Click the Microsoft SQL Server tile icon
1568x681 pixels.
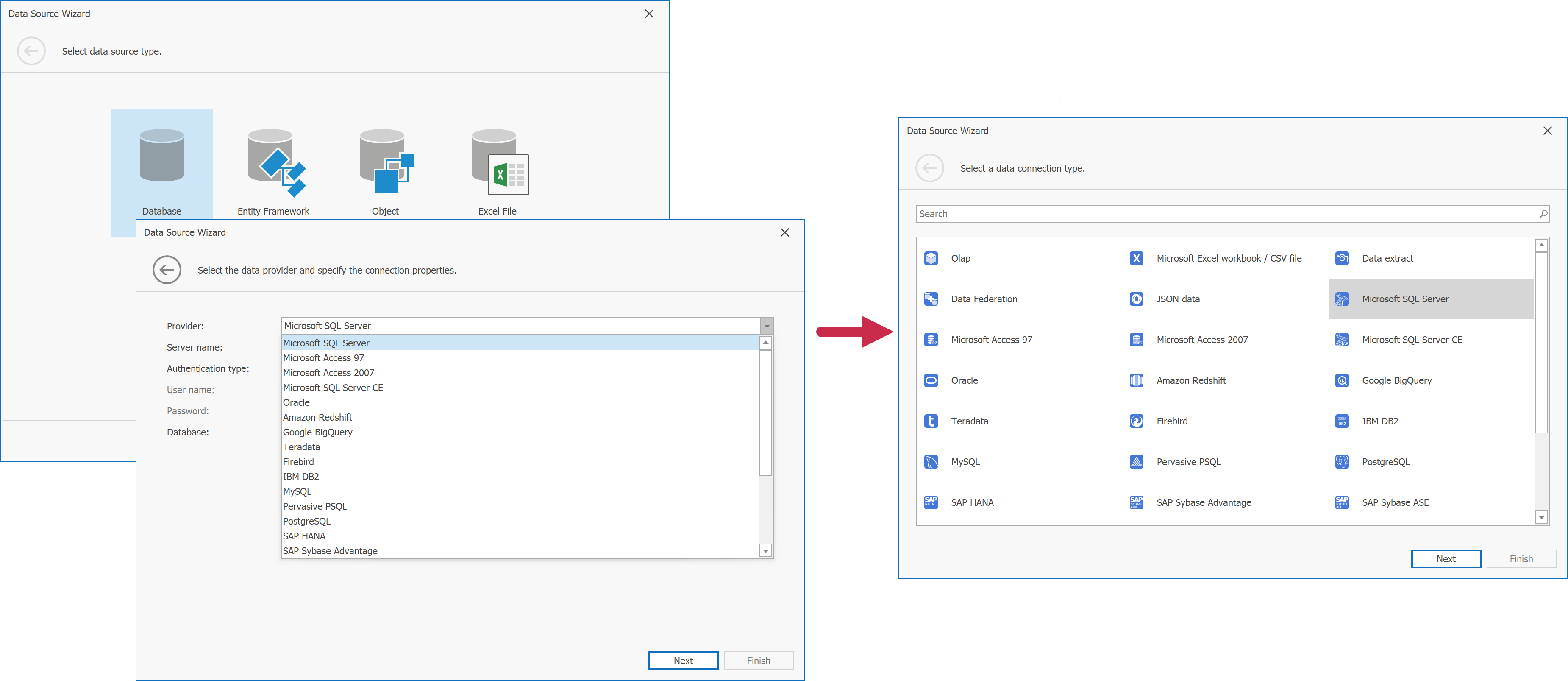[x=1342, y=299]
